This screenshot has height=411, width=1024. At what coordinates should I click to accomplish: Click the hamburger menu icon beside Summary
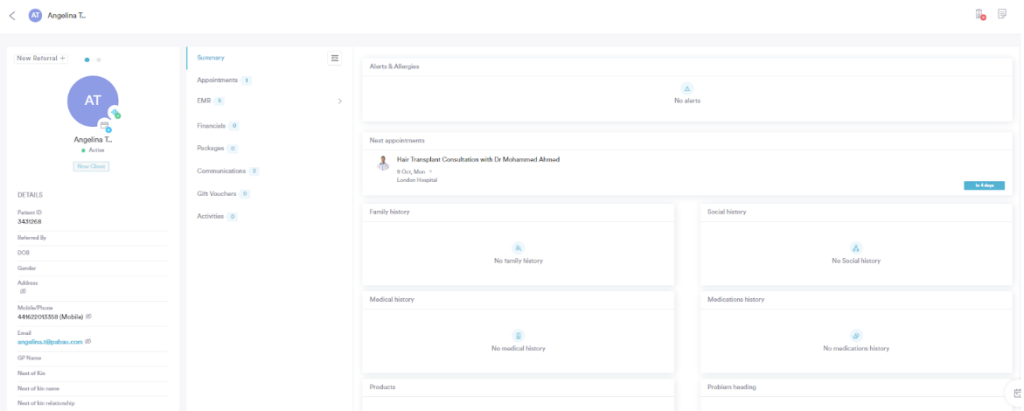coord(334,58)
